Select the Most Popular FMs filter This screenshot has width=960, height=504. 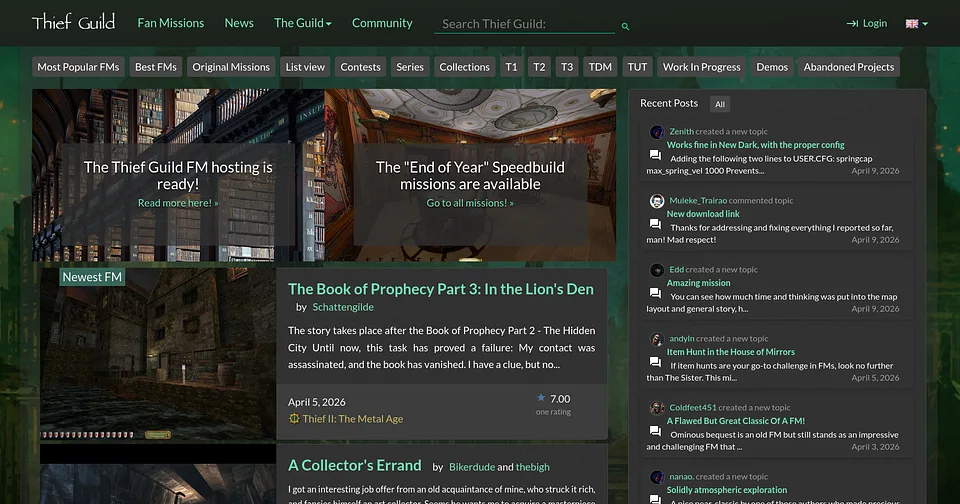[78, 67]
